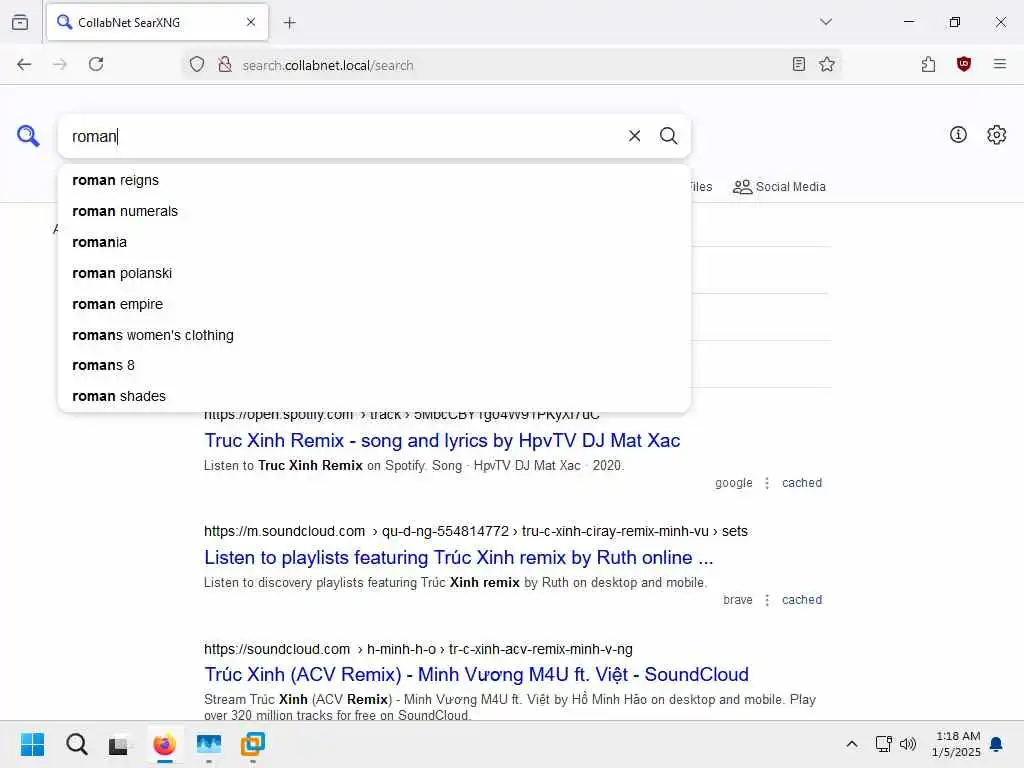Open the notifications bell icon

[996, 744]
